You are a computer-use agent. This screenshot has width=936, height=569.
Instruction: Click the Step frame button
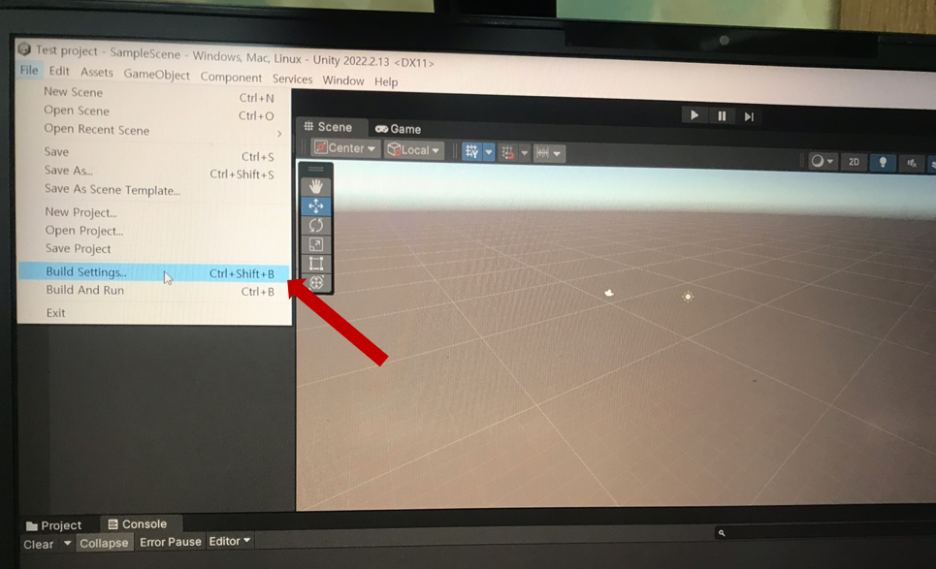tap(749, 116)
